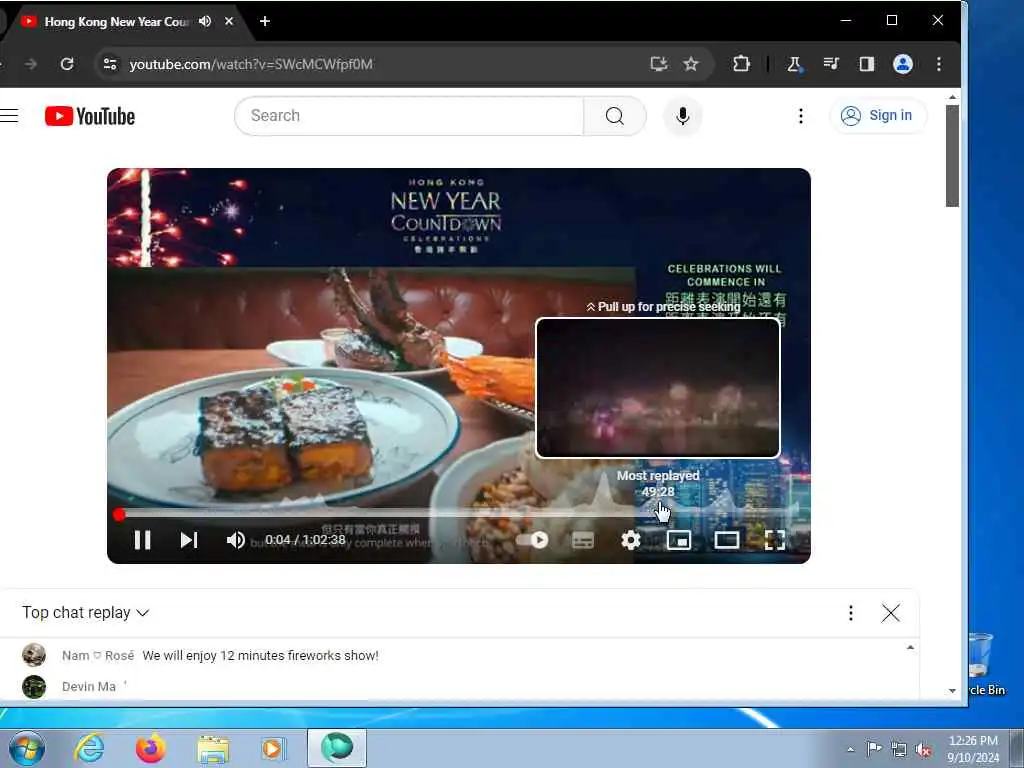1024x768 pixels.
Task: Reload the page in Chrome
Action: point(67,64)
